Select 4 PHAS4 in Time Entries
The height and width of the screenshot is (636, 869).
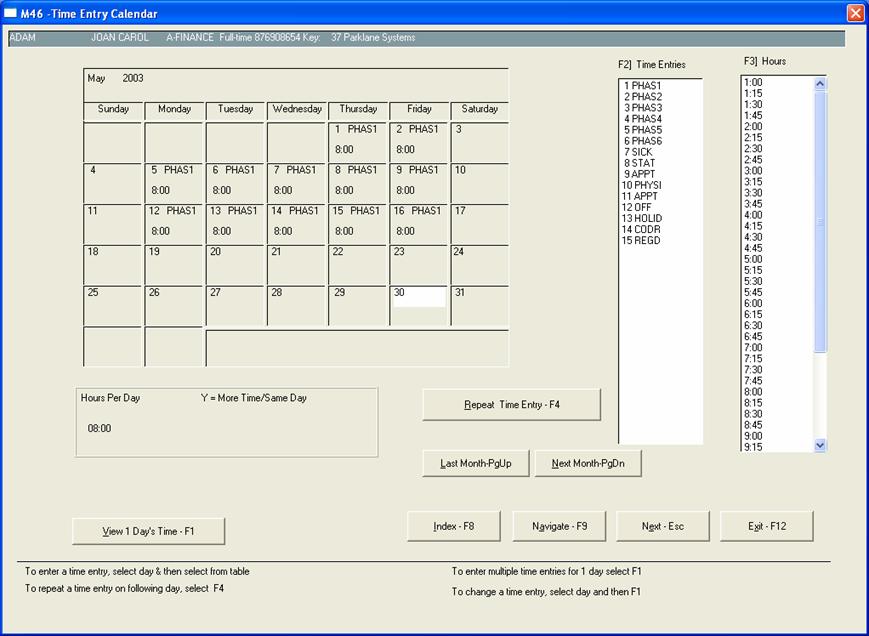[642, 119]
